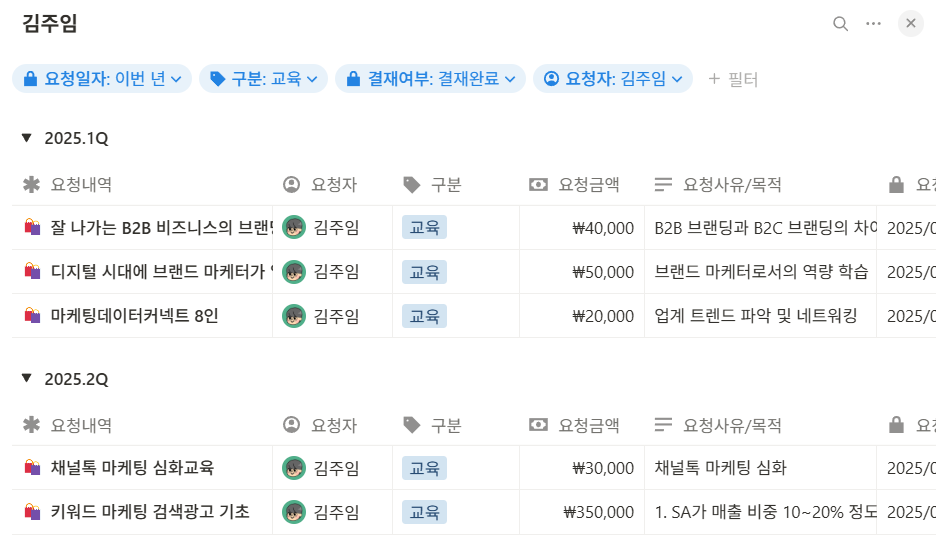Open the 키워드 마케팅 검색광고 기초 entry
Viewport: 936px width, 545px height.
click(x=150, y=512)
